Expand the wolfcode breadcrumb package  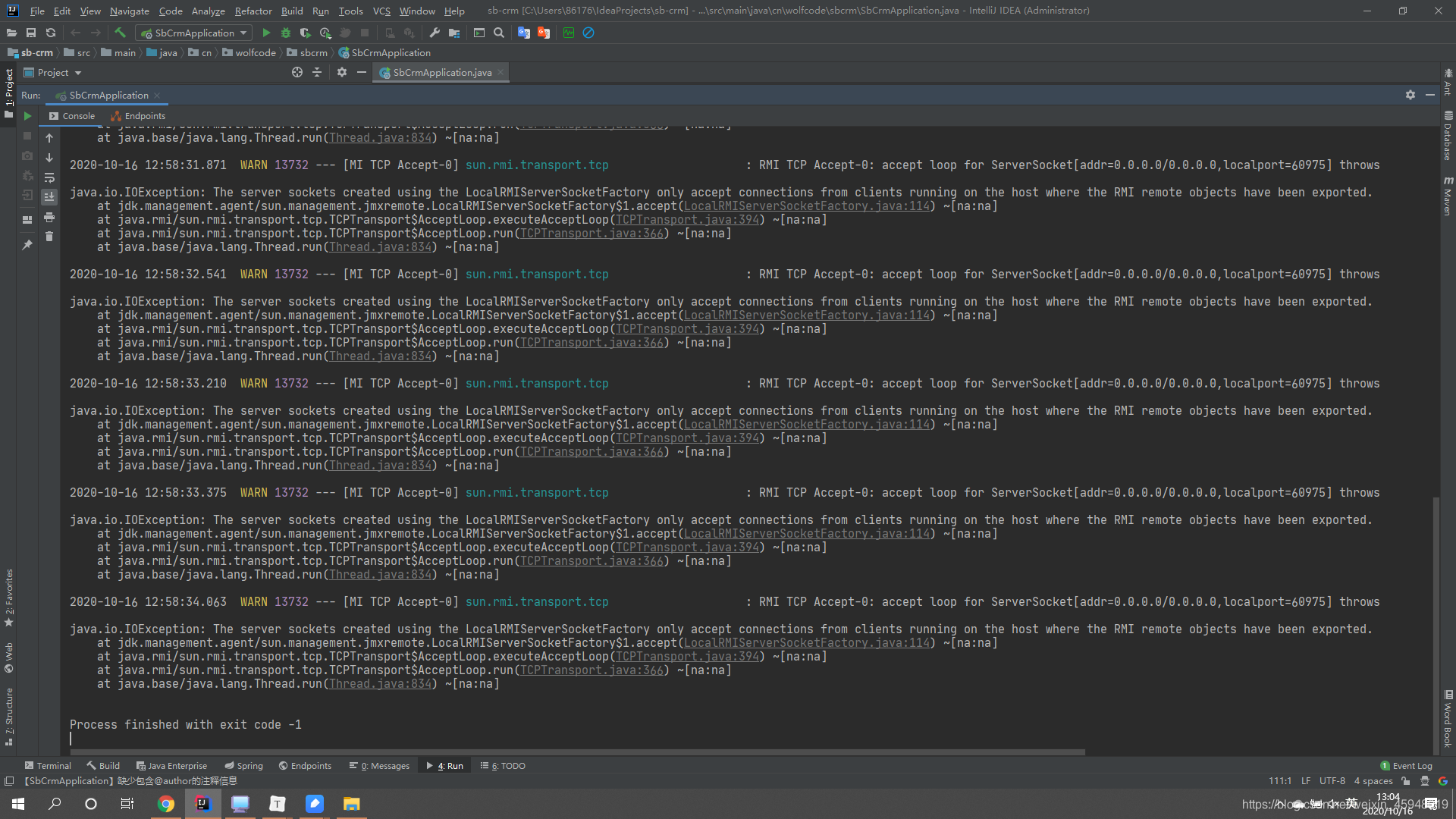pos(255,52)
